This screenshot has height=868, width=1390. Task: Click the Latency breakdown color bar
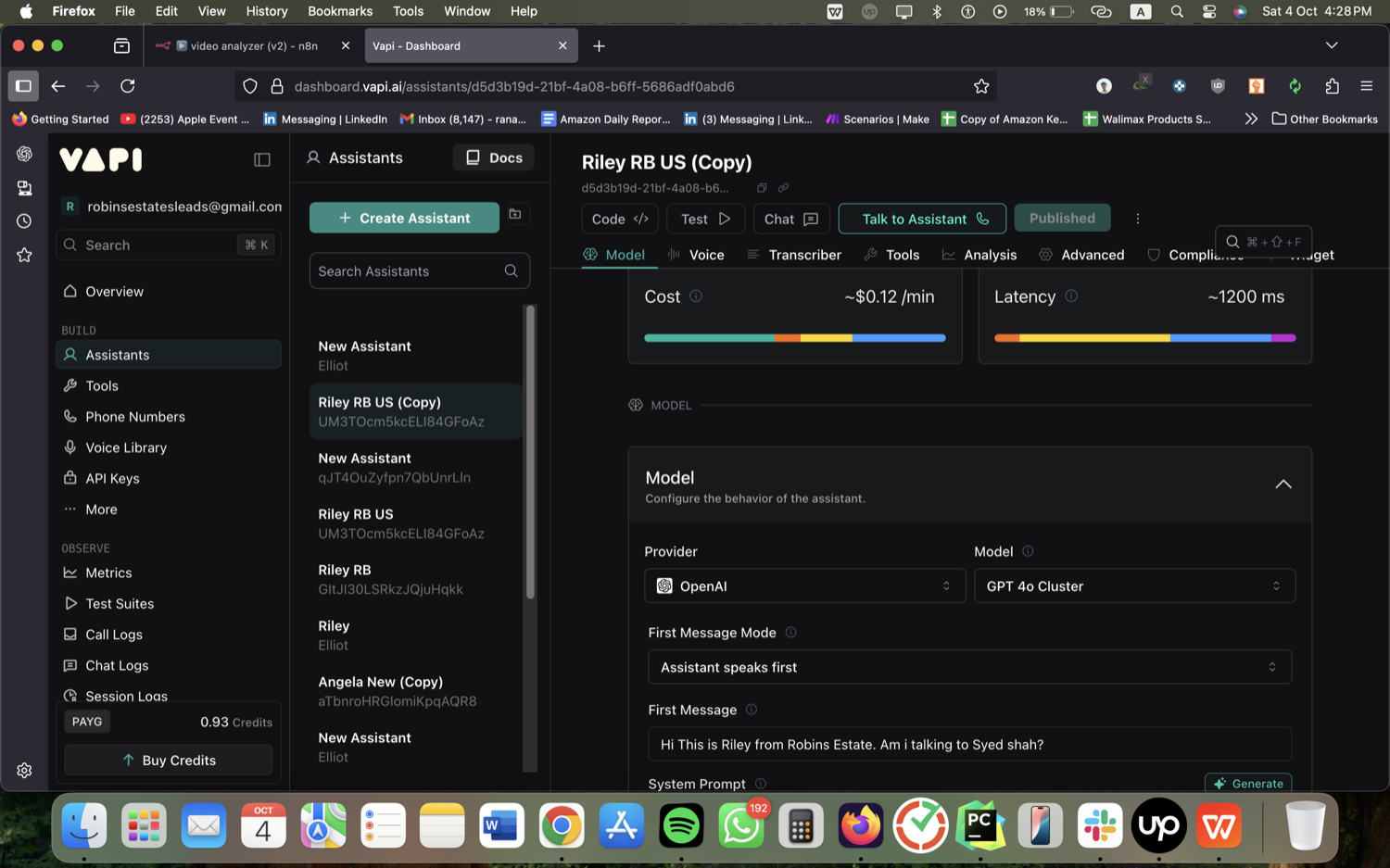[x=1145, y=338]
